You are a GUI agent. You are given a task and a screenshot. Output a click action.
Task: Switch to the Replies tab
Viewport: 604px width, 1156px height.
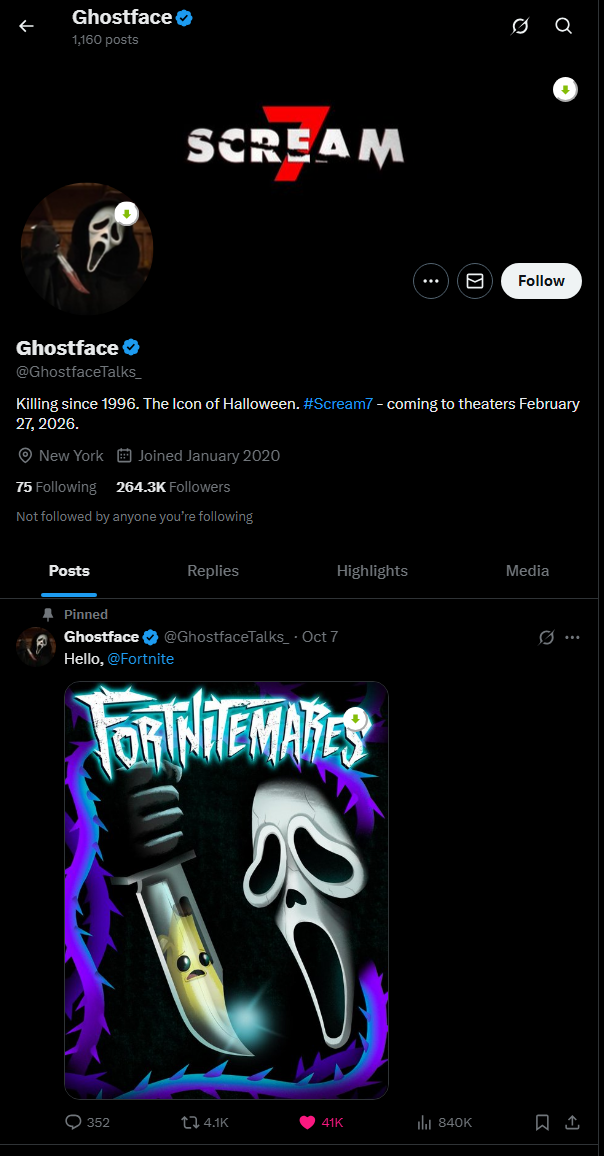click(x=213, y=571)
